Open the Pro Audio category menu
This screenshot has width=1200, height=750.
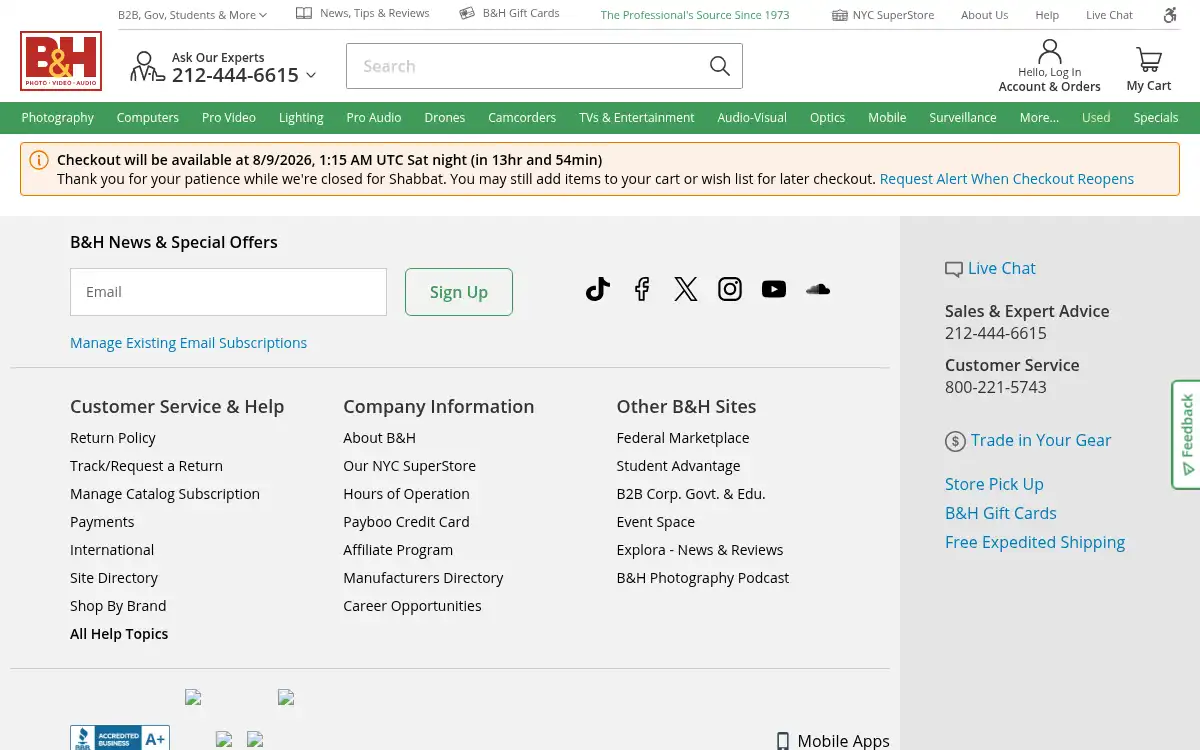374,117
